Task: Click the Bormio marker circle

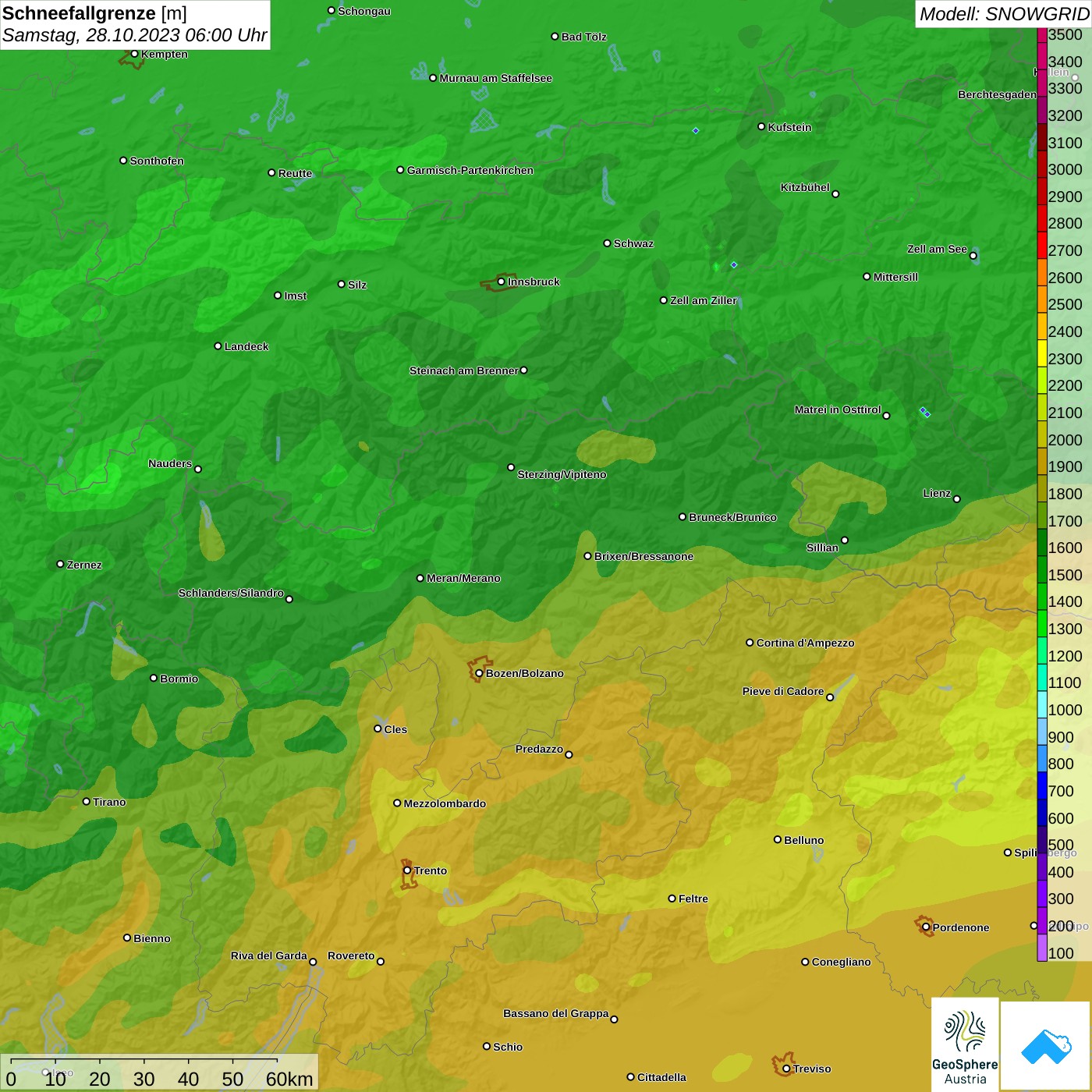Action: 154,678
